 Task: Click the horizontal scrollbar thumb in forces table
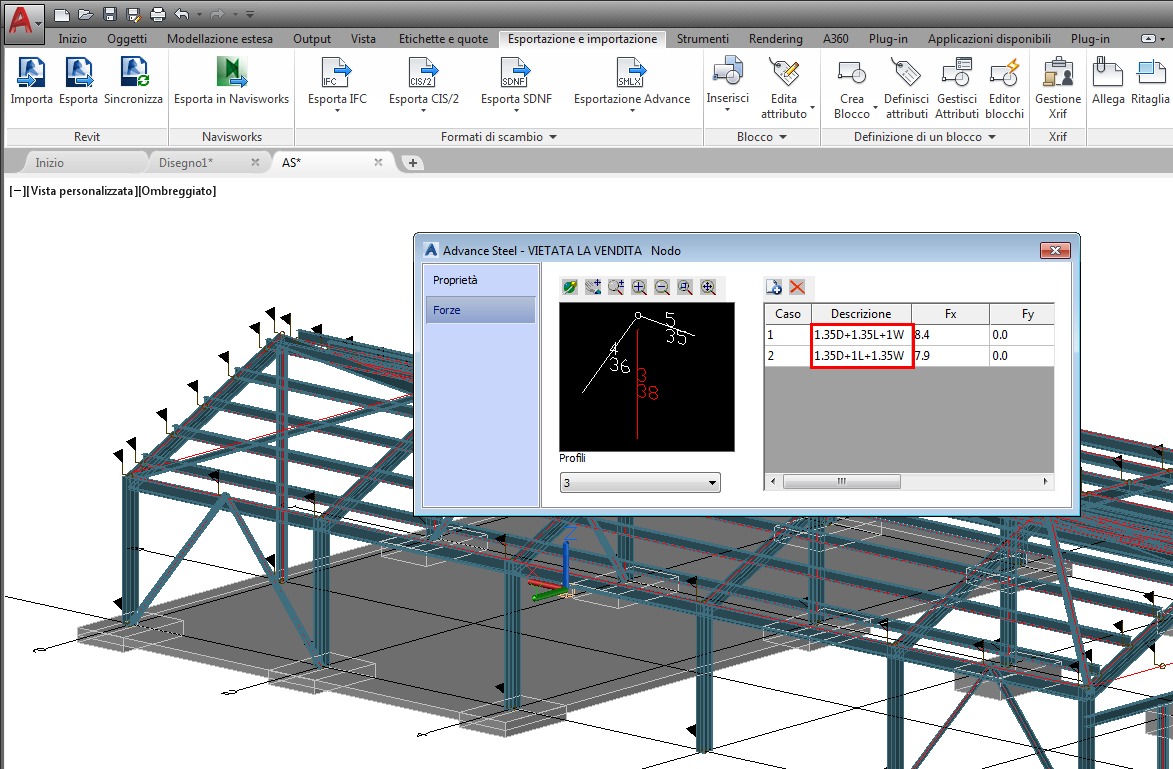842,481
